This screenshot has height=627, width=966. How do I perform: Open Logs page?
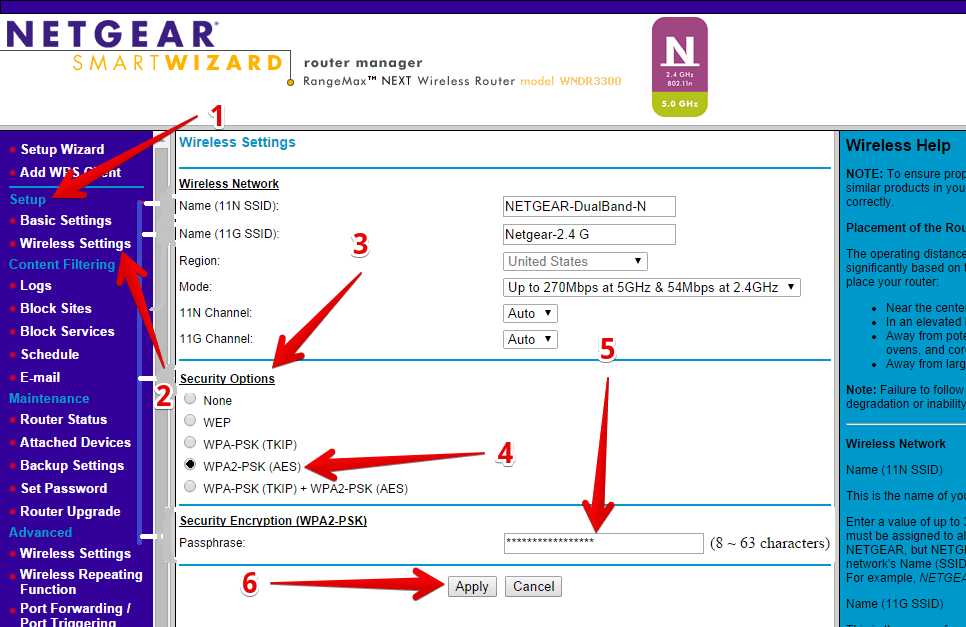(x=36, y=286)
